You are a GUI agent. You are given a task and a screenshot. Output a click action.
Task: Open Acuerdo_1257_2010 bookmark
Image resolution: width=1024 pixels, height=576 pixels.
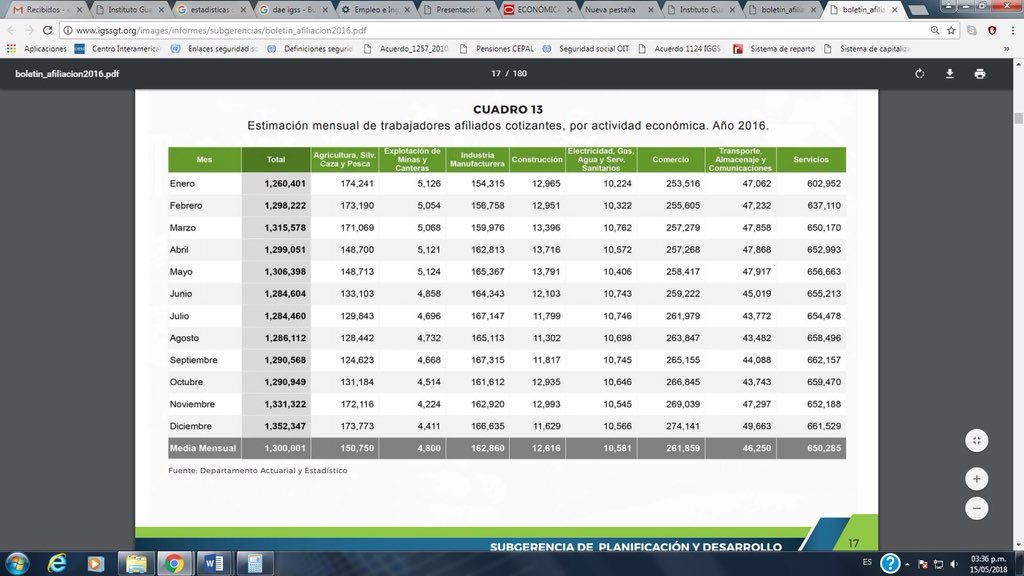point(406,48)
